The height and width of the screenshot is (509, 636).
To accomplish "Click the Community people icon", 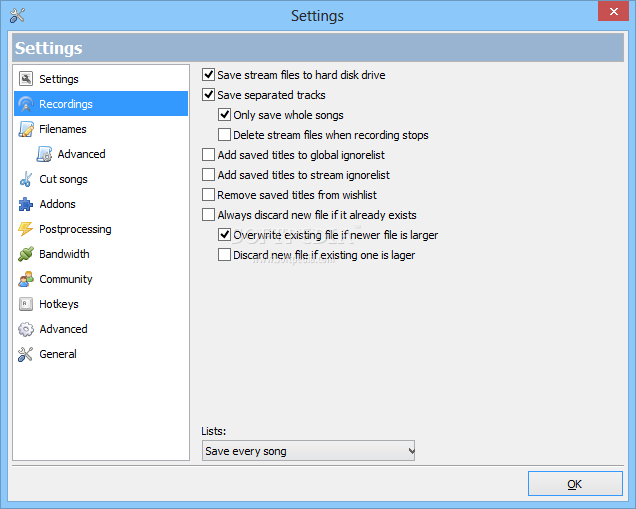I will click(x=26, y=279).
